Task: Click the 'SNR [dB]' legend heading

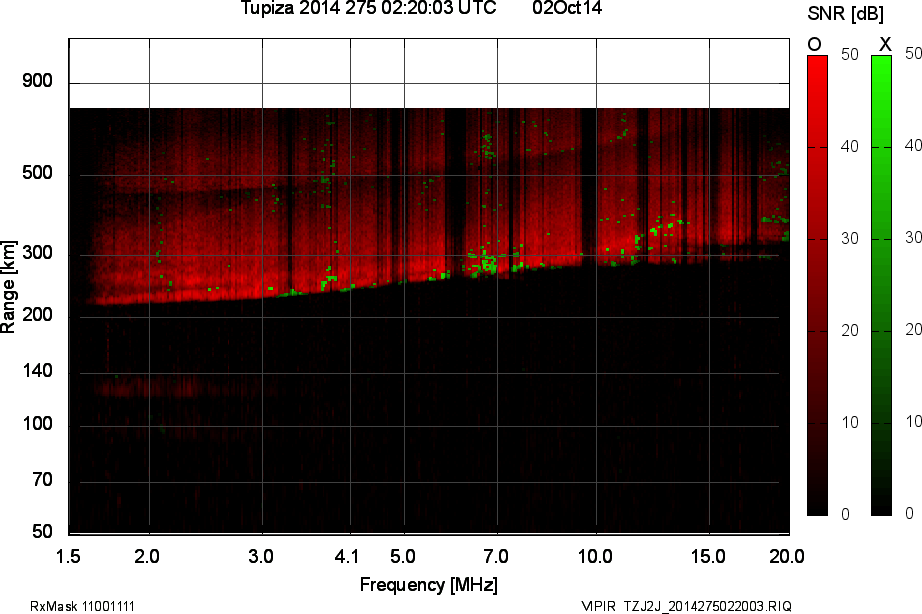Action: click(844, 14)
